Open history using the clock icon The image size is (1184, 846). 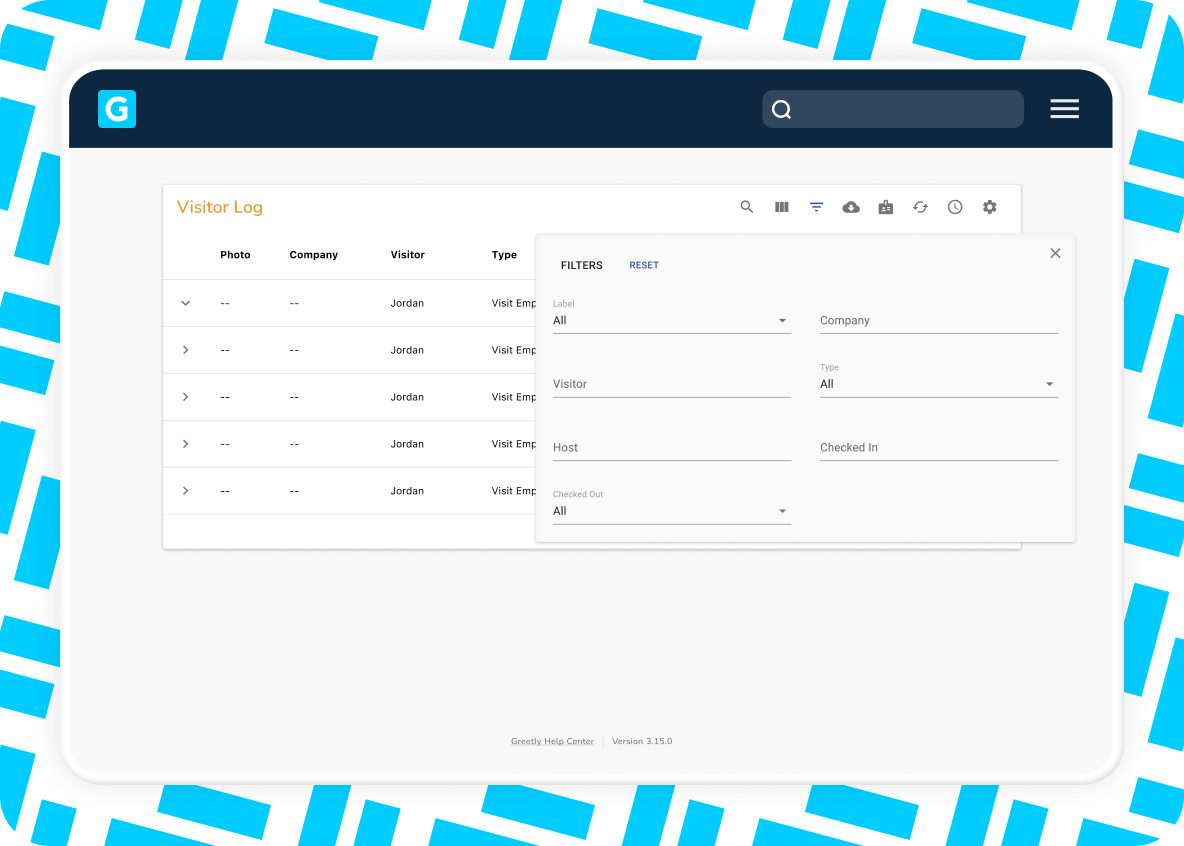(955, 207)
